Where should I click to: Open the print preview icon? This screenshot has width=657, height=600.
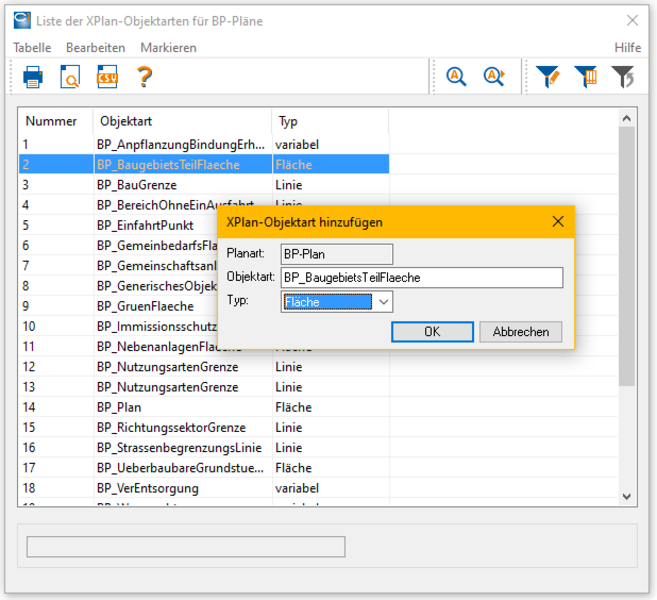[x=70, y=77]
